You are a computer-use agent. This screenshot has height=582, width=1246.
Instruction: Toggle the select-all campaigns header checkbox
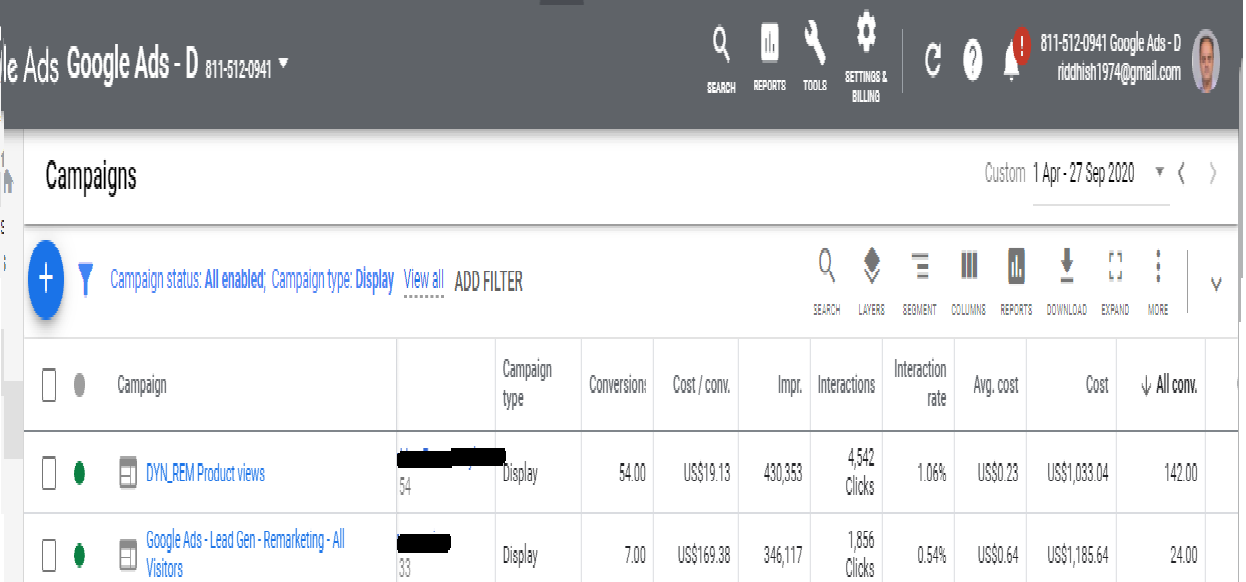tap(49, 385)
